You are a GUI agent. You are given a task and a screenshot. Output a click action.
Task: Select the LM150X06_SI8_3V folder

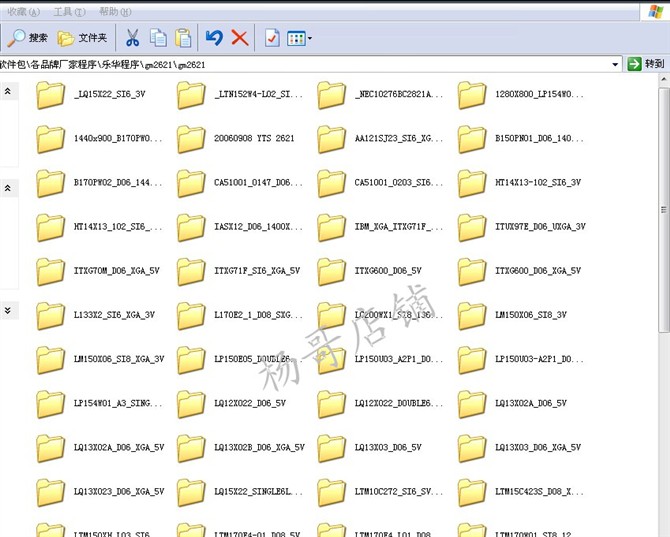pyautogui.click(x=512, y=316)
